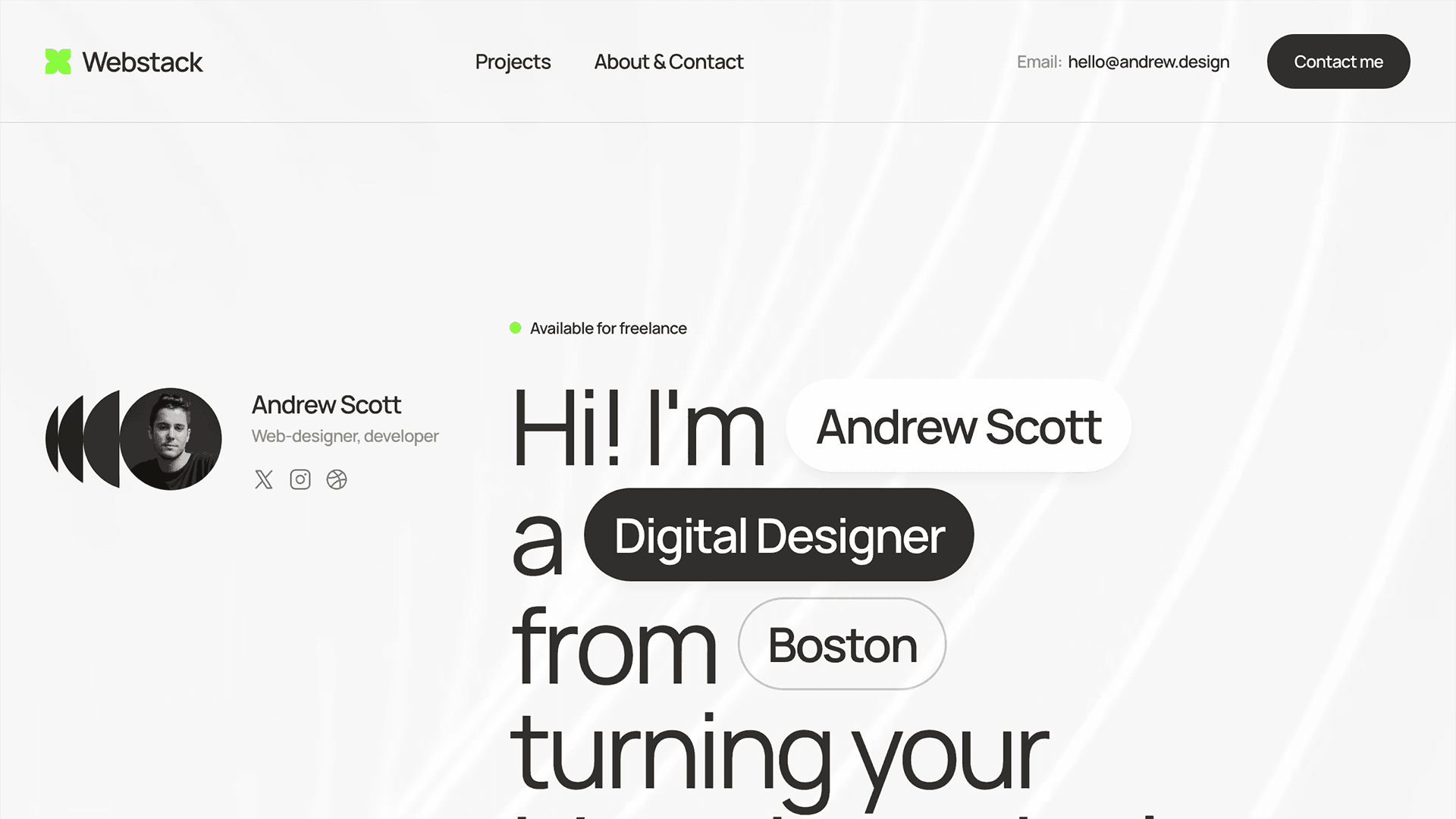Expand the Projects navigation dropdown
The width and height of the screenshot is (1456, 819).
[x=512, y=61]
